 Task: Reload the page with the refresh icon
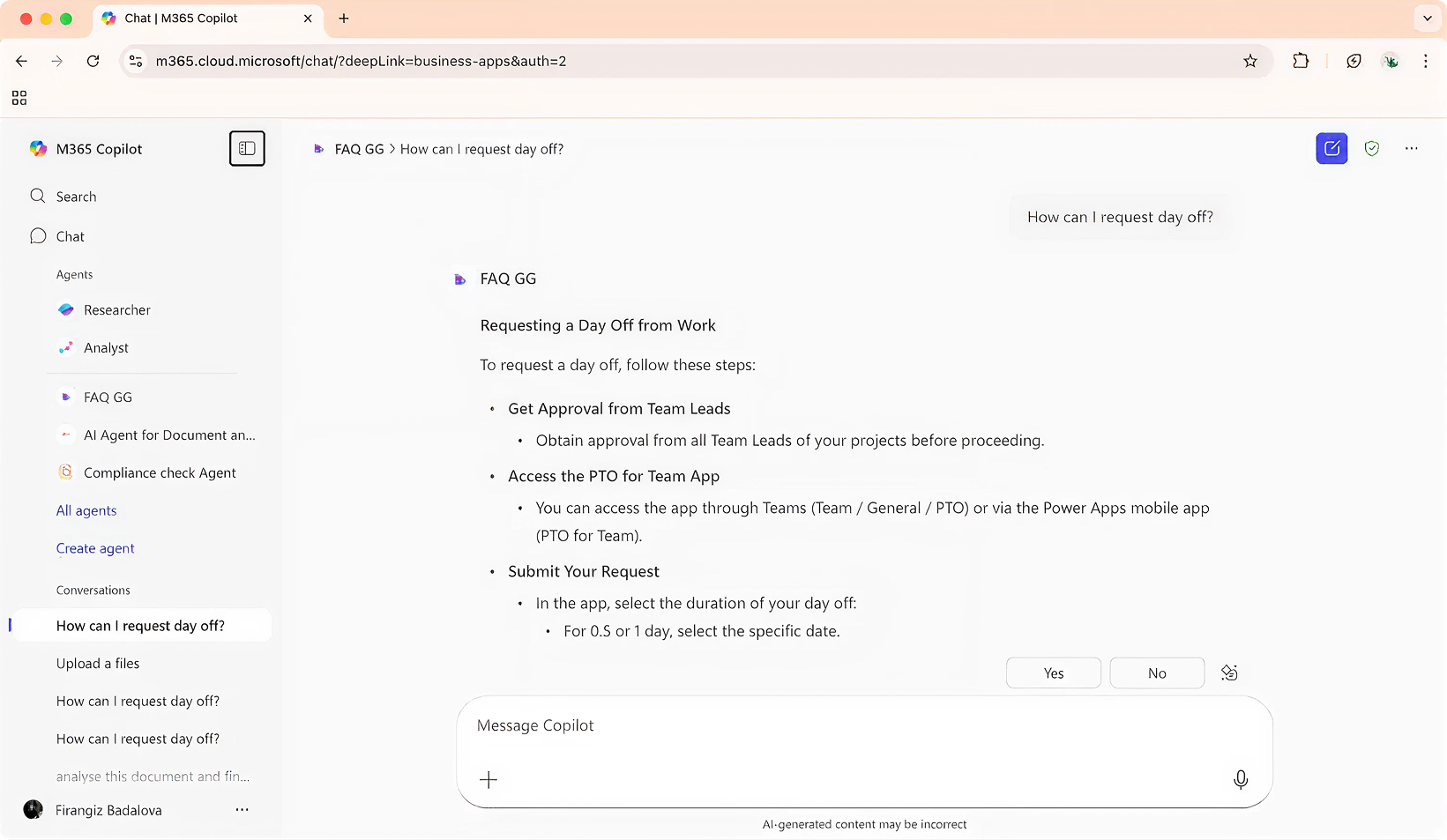click(x=93, y=61)
